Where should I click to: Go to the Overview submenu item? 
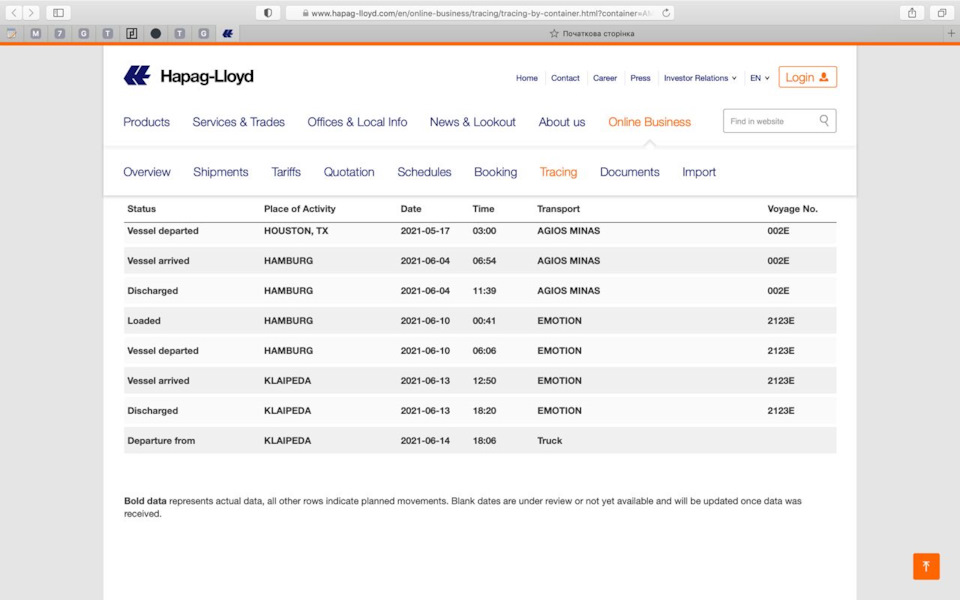click(x=147, y=172)
